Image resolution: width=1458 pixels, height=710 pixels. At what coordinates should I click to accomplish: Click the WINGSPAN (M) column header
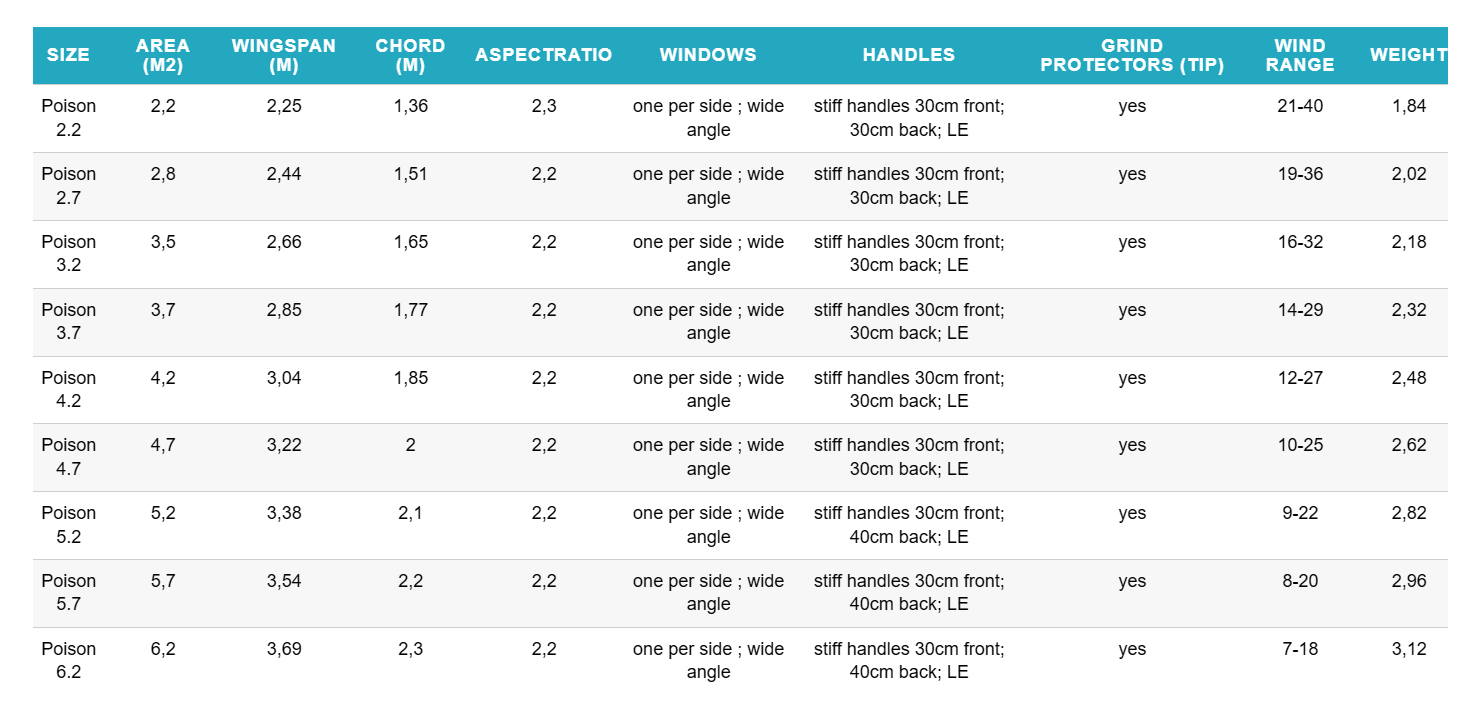(283, 55)
